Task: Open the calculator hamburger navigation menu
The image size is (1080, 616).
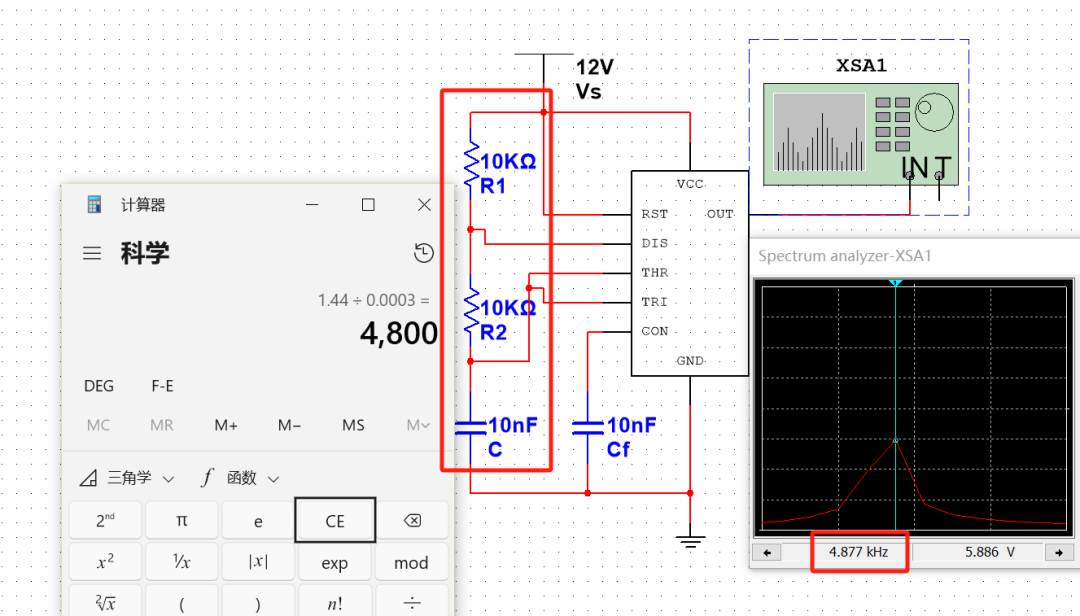Action: click(92, 254)
